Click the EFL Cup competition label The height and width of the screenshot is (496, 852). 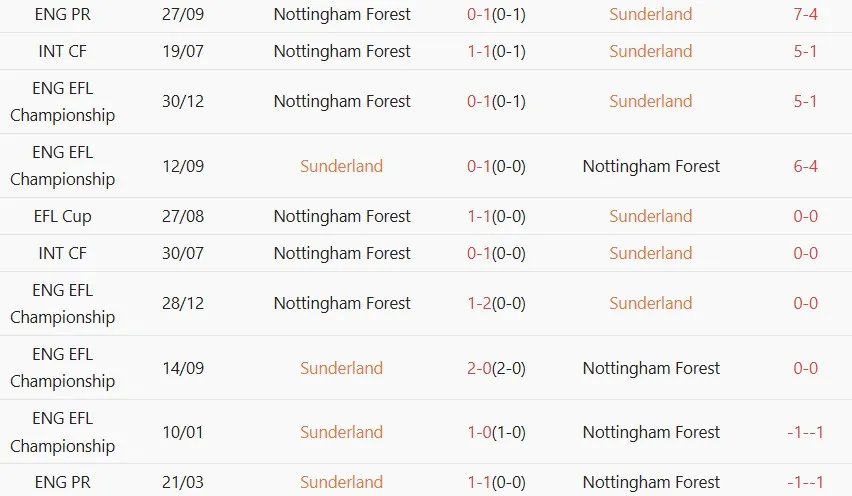click(x=63, y=216)
